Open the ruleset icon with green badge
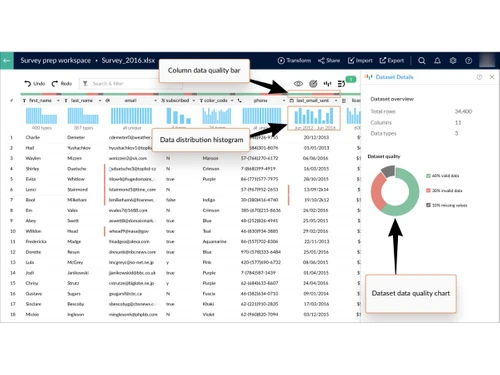 (x=342, y=83)
